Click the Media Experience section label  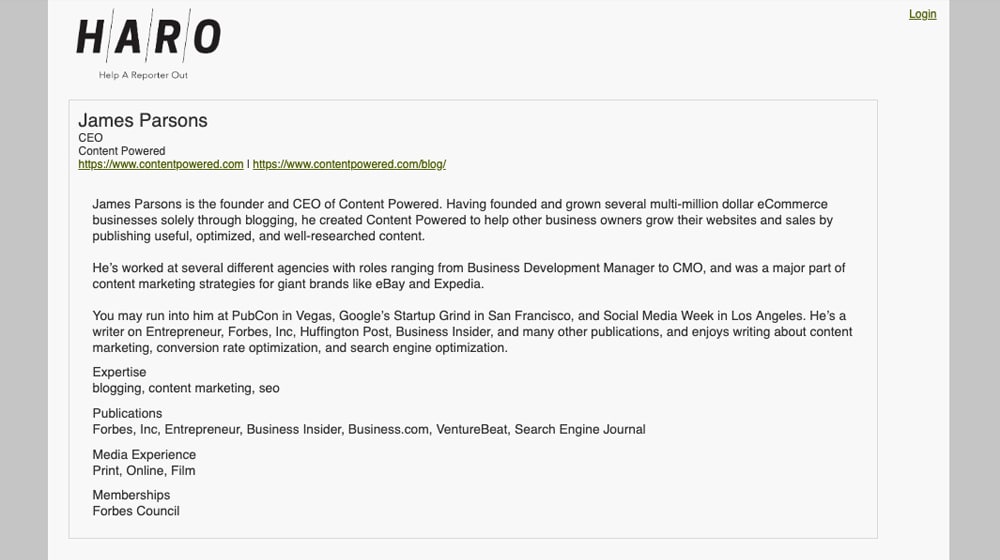144,454
